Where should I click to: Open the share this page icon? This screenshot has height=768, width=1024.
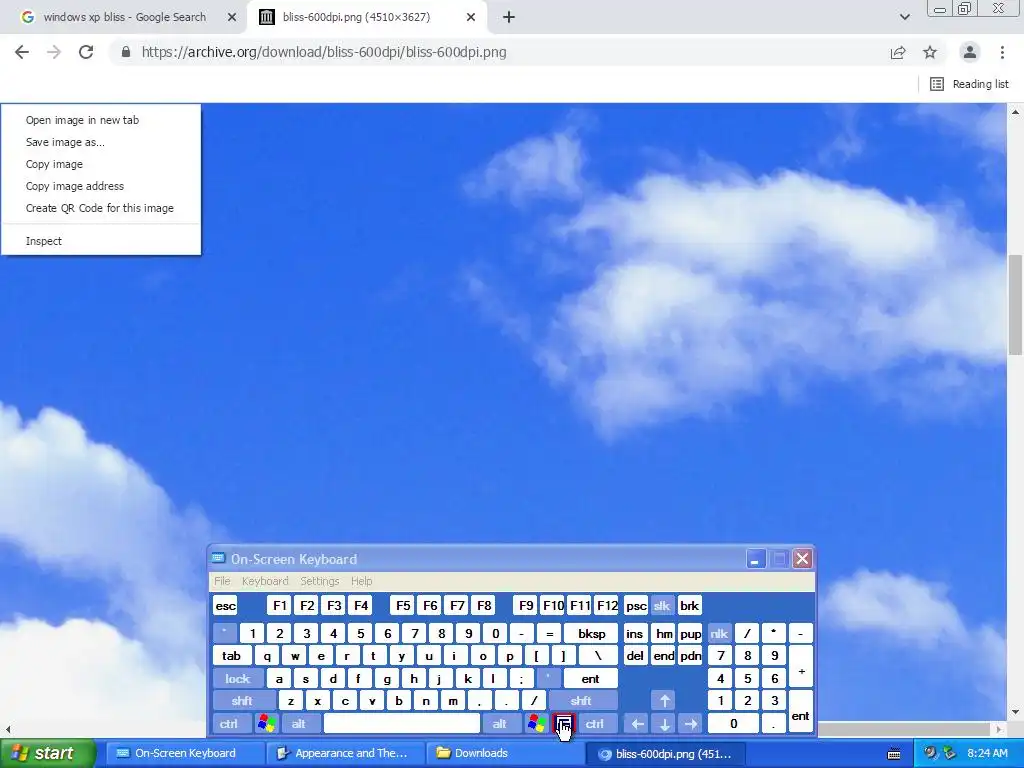[x=898, y=52]
